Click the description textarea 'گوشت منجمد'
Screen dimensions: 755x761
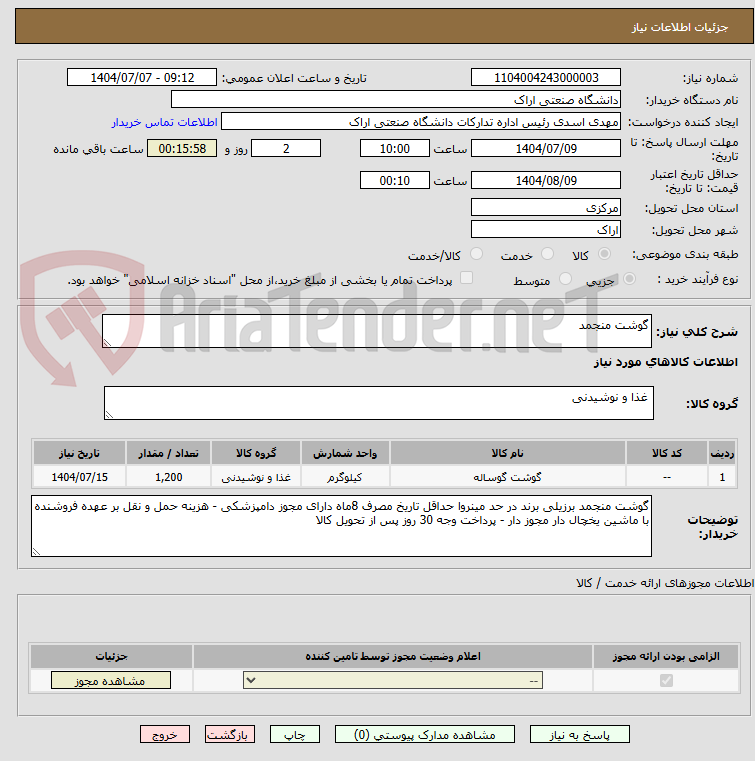pos(377,331)
